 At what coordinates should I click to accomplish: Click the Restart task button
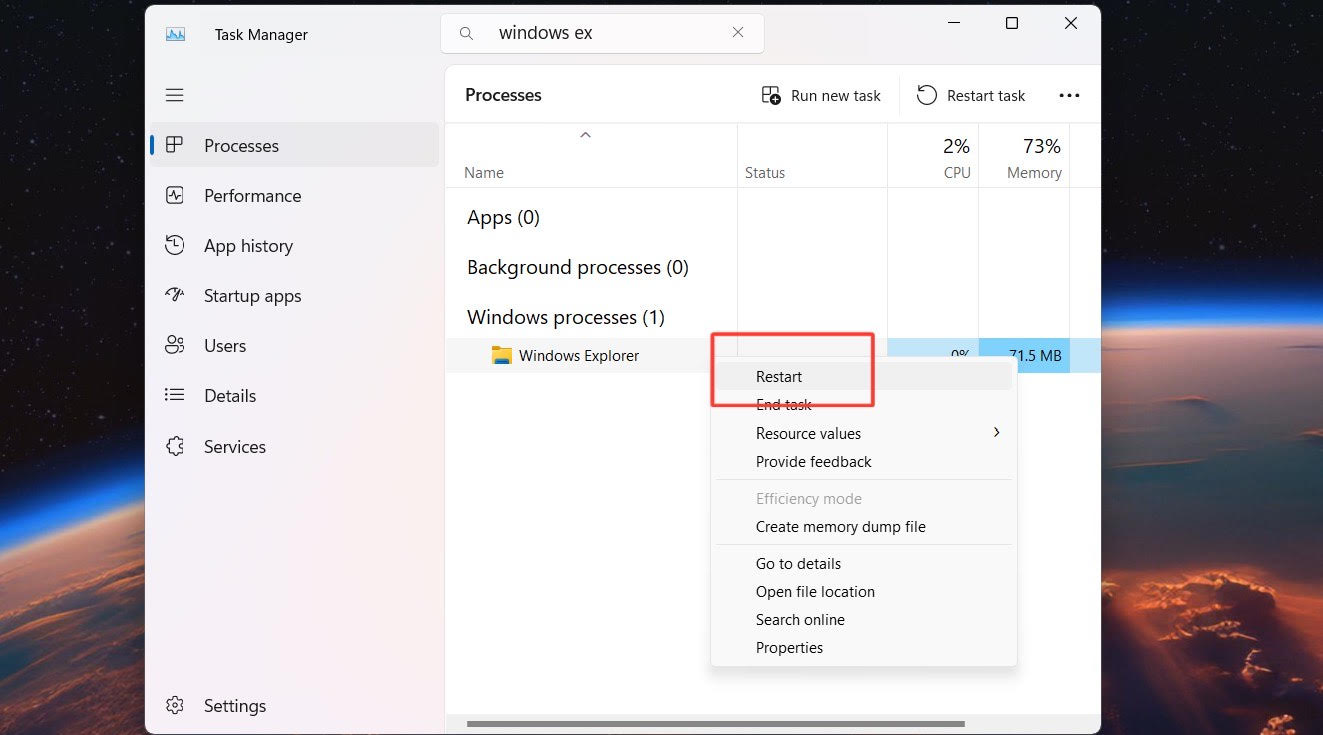(971, 96)
